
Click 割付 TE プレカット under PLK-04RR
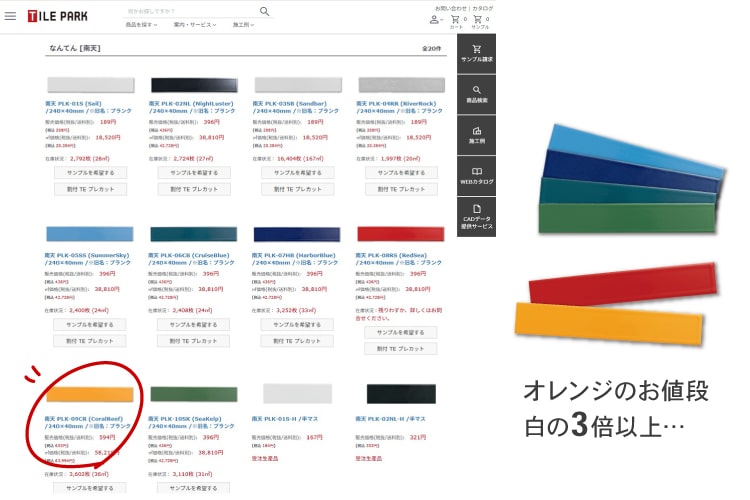coord(401,189)
